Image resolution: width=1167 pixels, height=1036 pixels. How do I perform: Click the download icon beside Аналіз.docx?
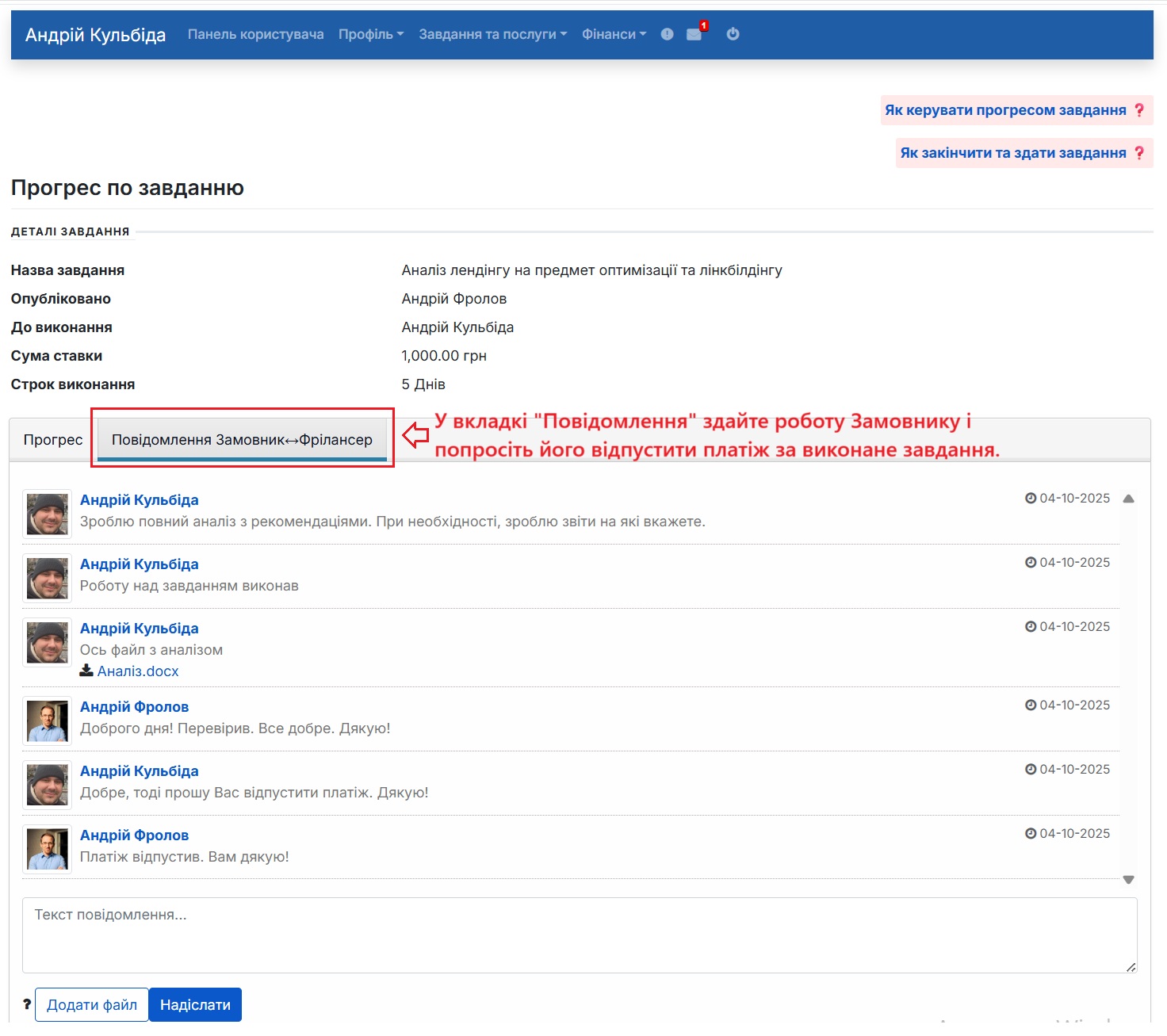[x=86, y=671]
